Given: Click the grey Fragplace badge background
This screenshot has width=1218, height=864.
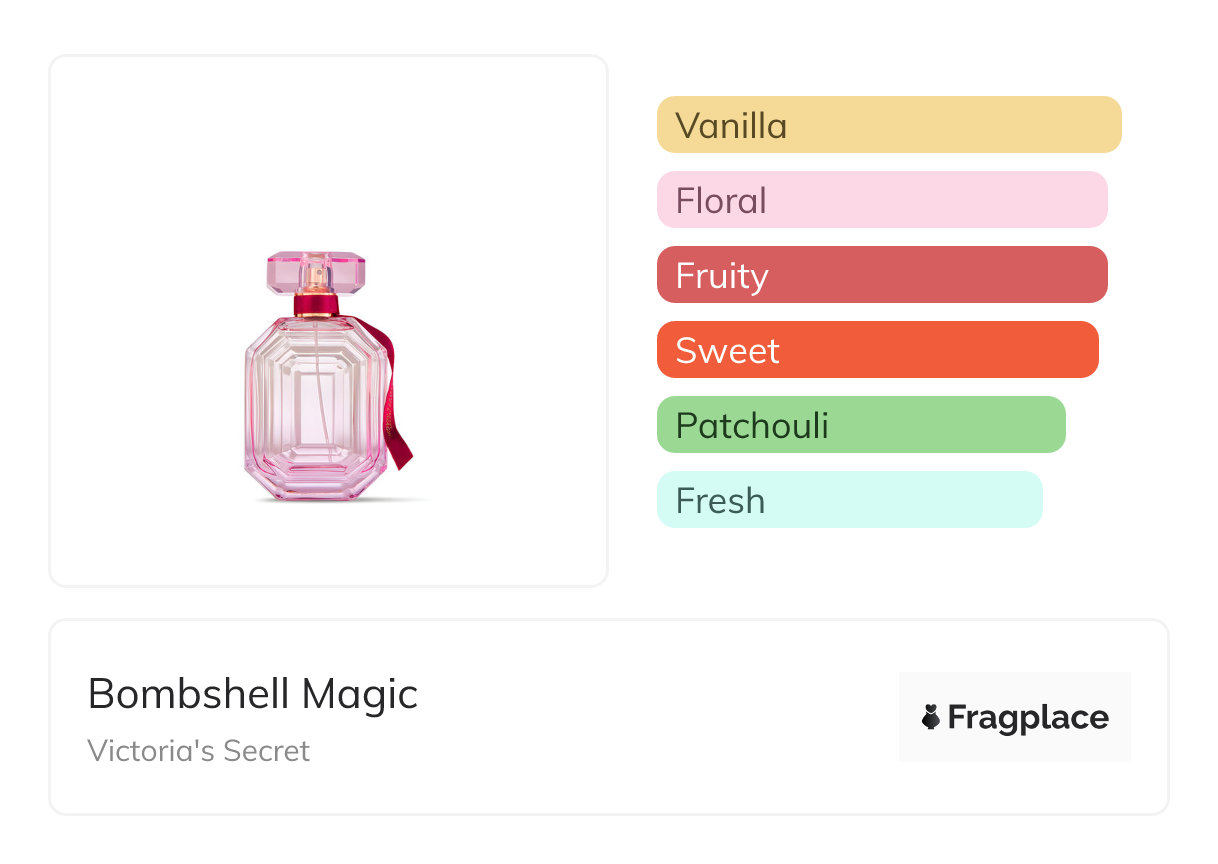Looking at the screenshot, I should (x=1015, y=688).
